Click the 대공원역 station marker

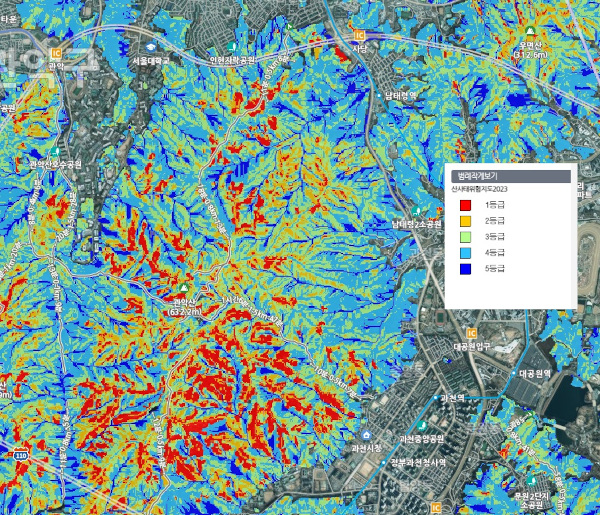(x=514, y=373)
